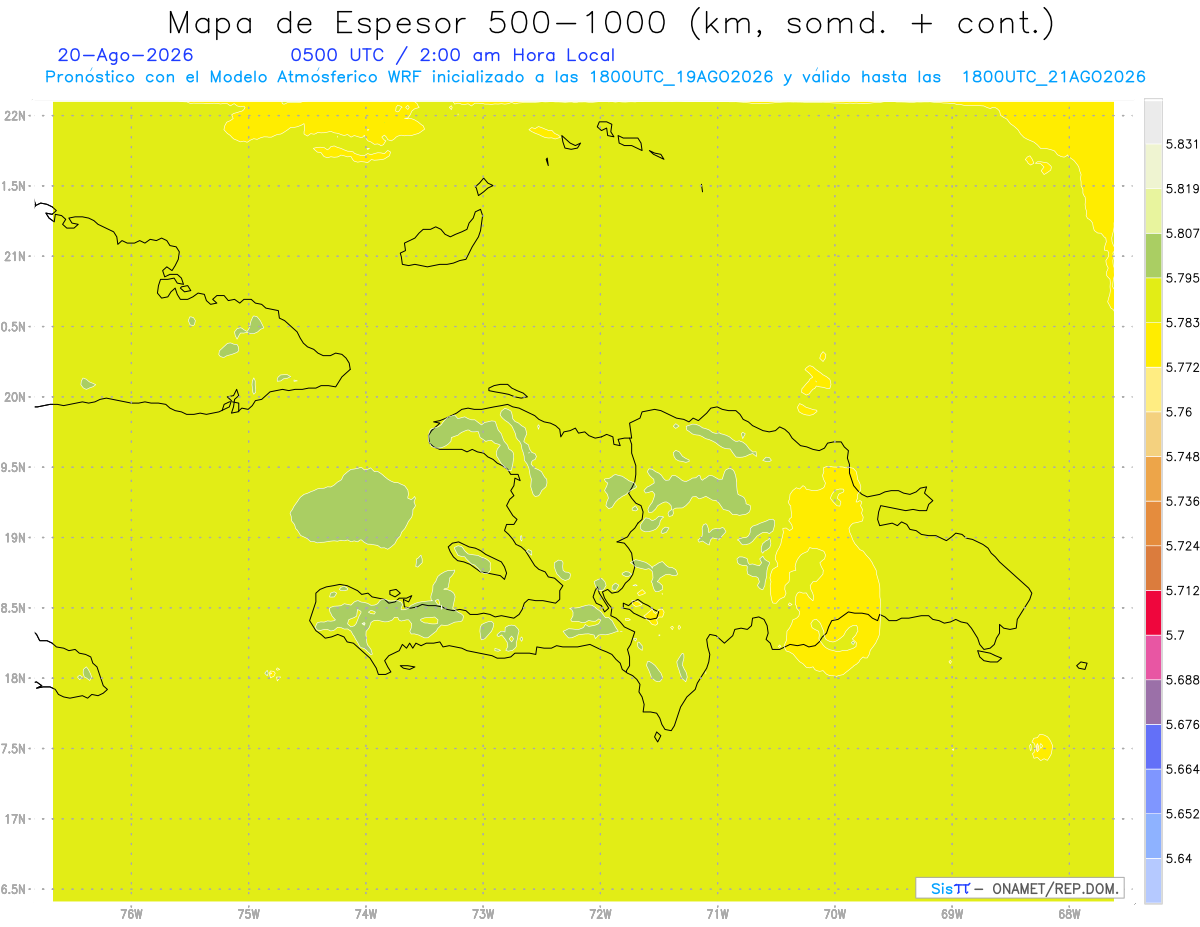The width and height of the screenshot is (1200, 927).
Task: Click the '5.664' colorbar value
Action: click(x=1182, y=769)
